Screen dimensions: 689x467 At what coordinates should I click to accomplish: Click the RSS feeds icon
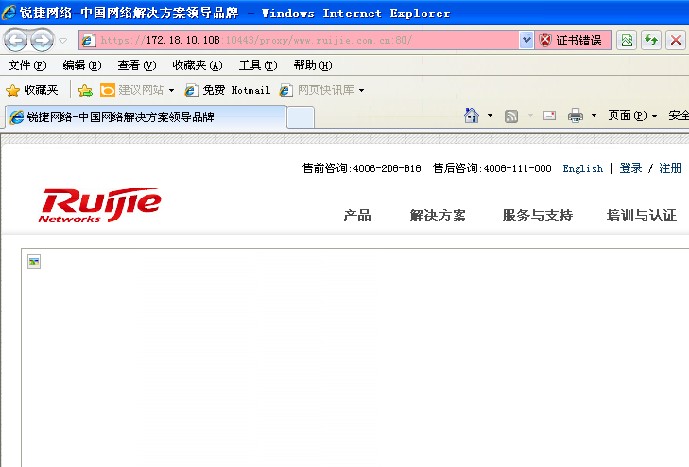[511, 116]
